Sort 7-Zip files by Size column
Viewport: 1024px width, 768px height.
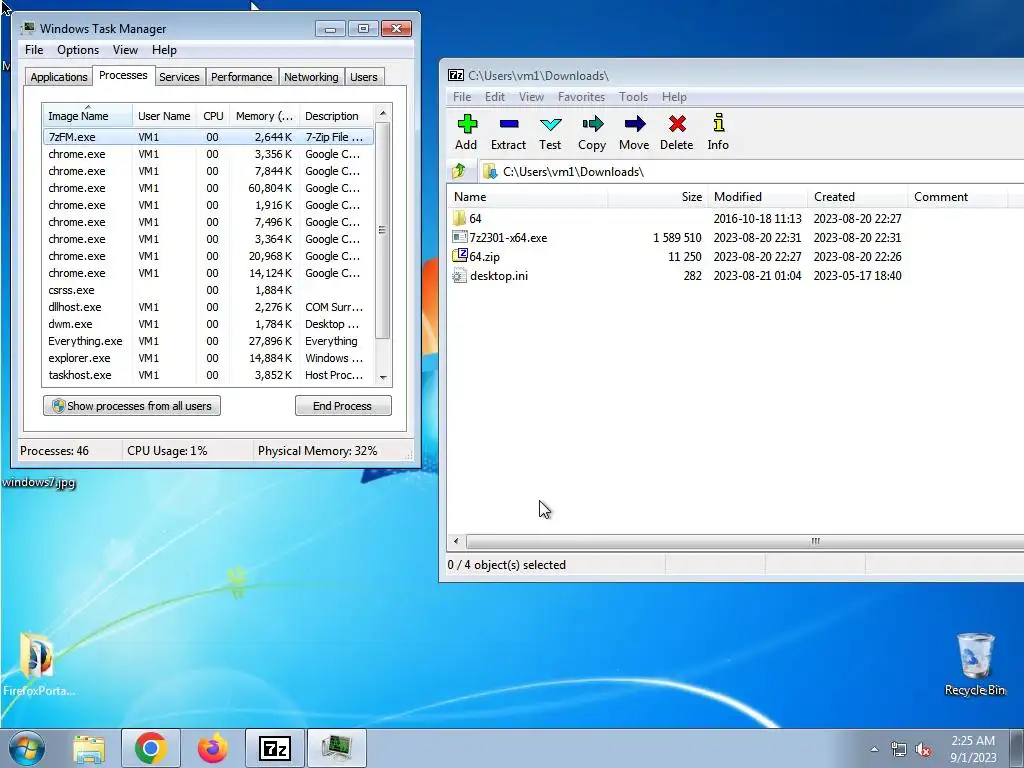tap(657, 197)
